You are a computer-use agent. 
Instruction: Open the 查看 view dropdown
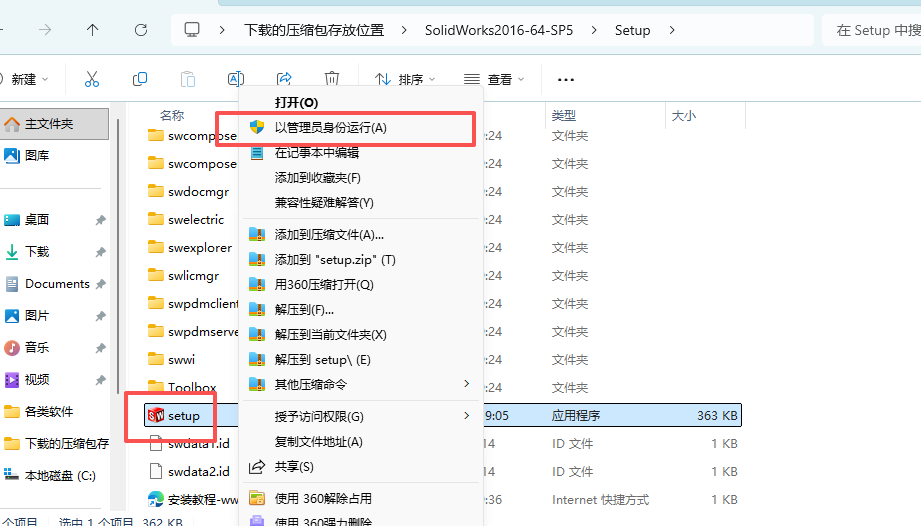[x=494, y=79]
